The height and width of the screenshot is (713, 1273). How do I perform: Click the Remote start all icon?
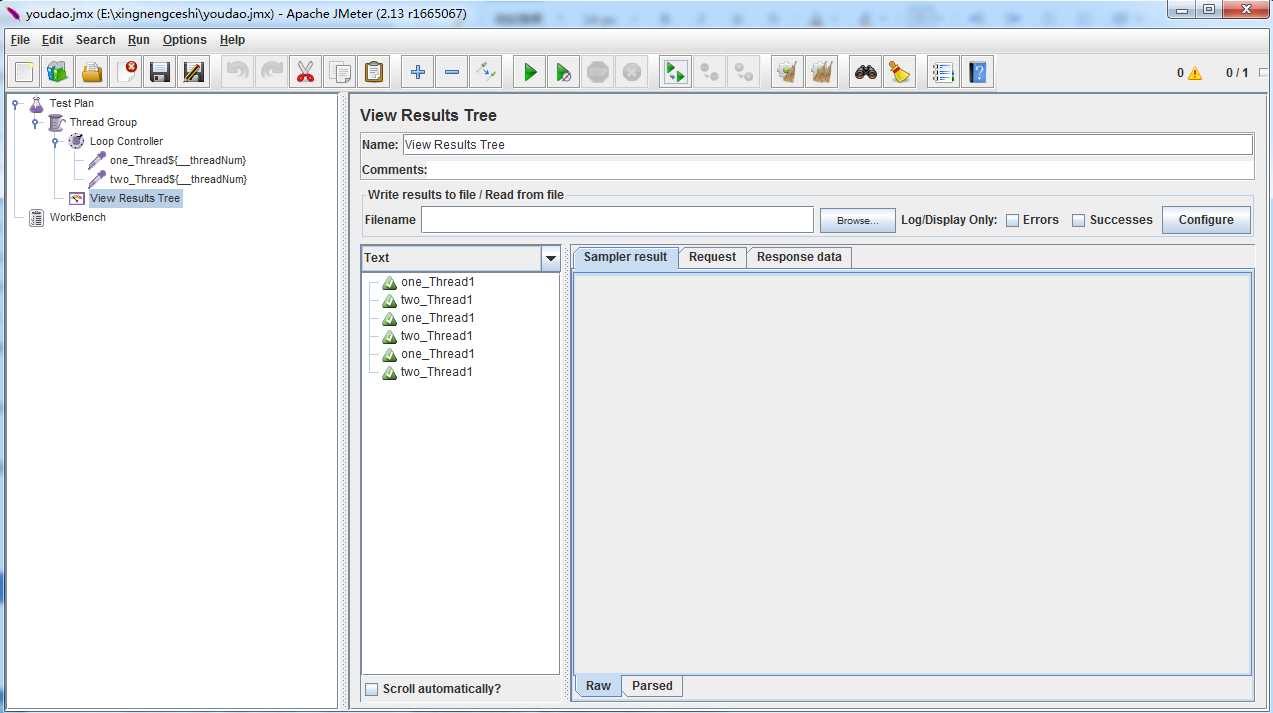pyautogui.click(x=675, y=72)
